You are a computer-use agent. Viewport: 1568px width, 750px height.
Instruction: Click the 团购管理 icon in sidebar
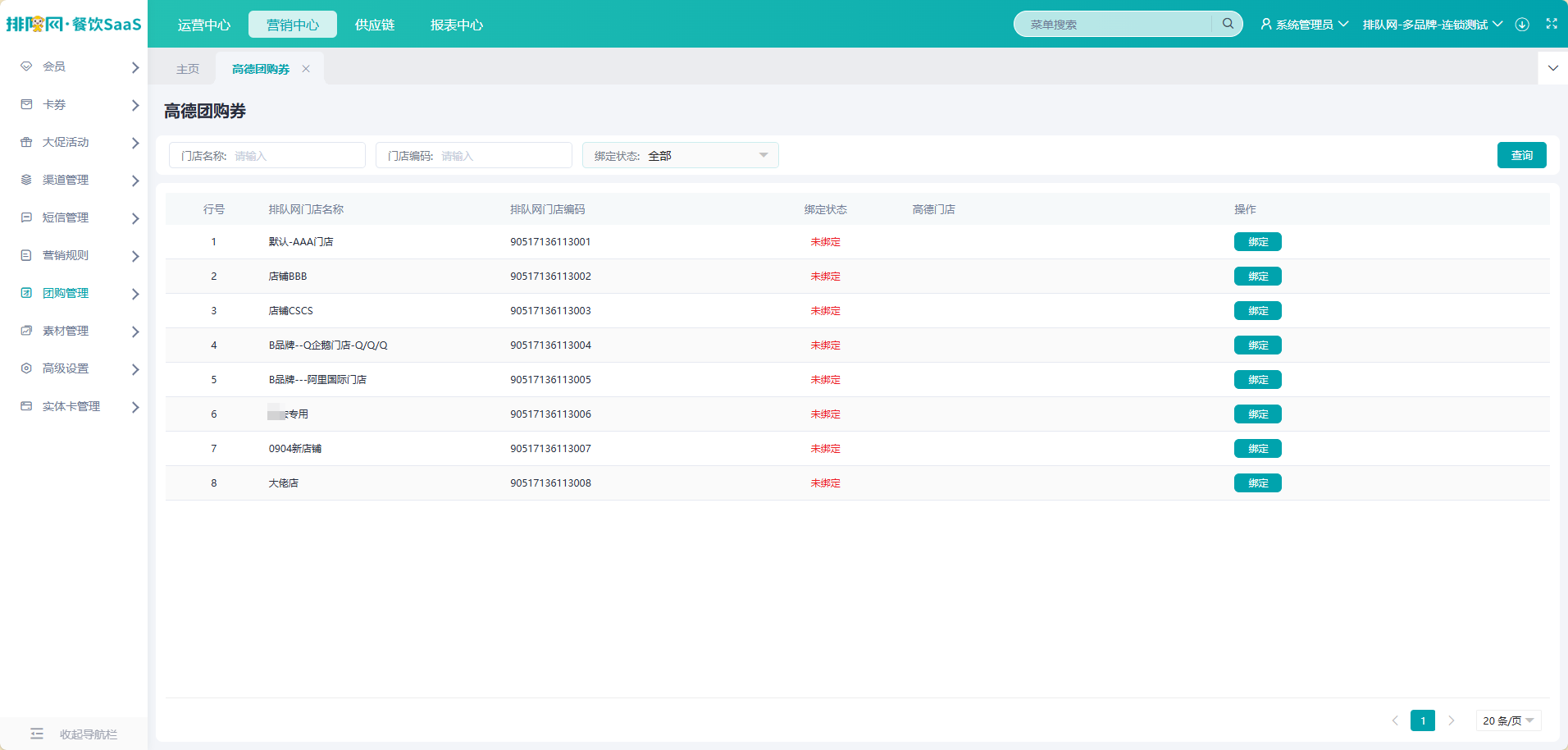[x=26, y=293]
